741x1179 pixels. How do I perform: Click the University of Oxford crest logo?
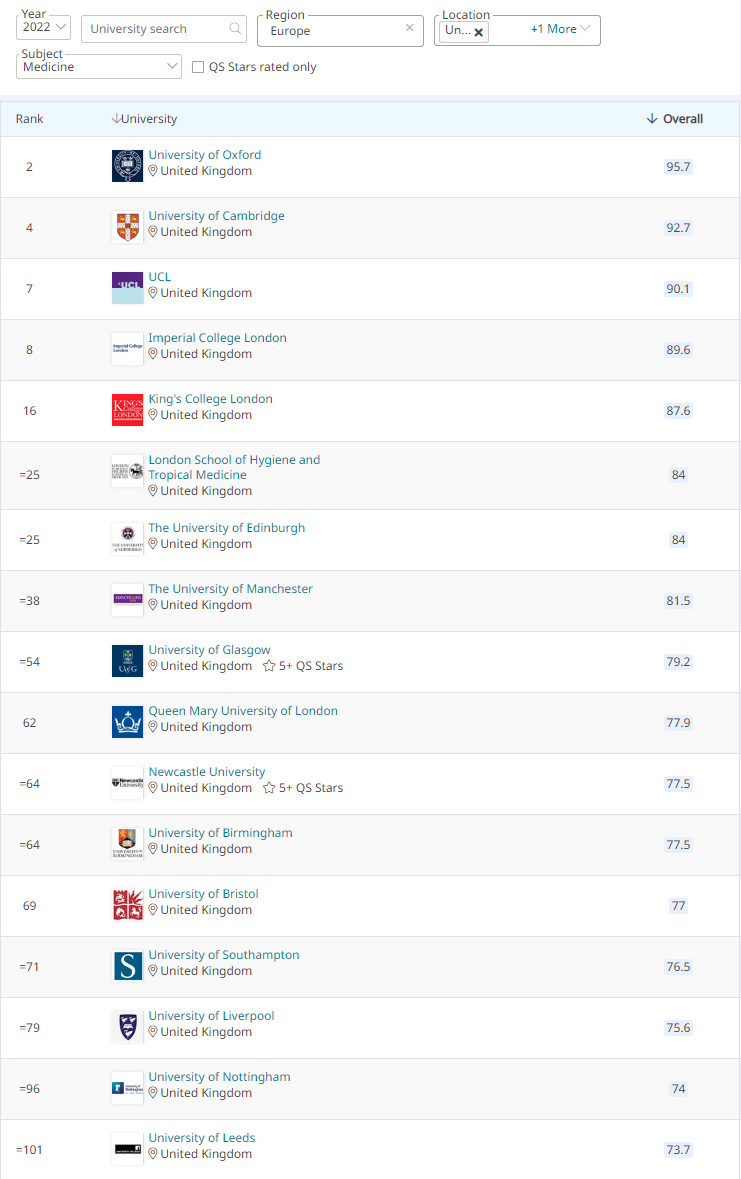(127, 166)
